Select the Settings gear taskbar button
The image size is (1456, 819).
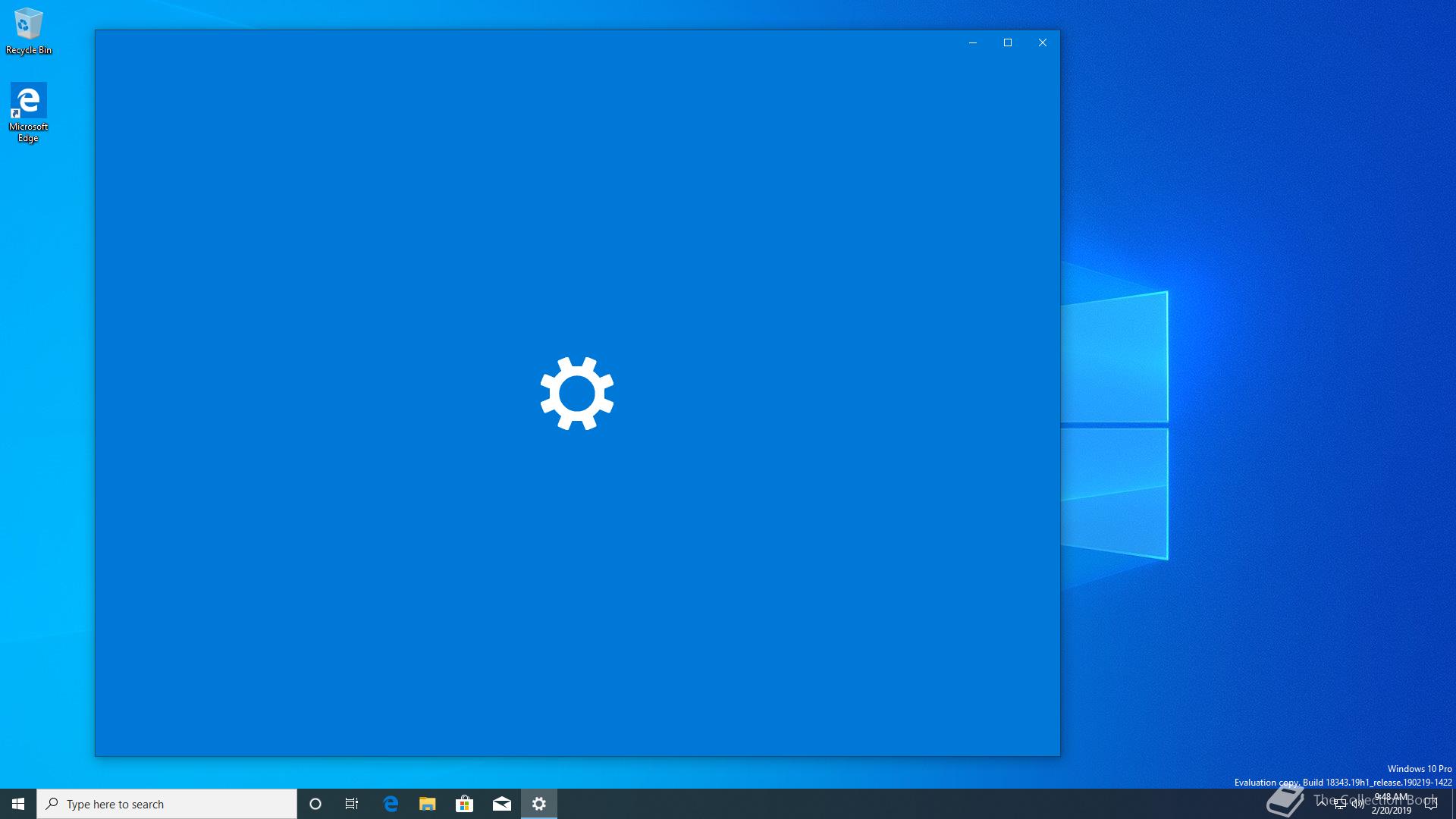(539, 804)
